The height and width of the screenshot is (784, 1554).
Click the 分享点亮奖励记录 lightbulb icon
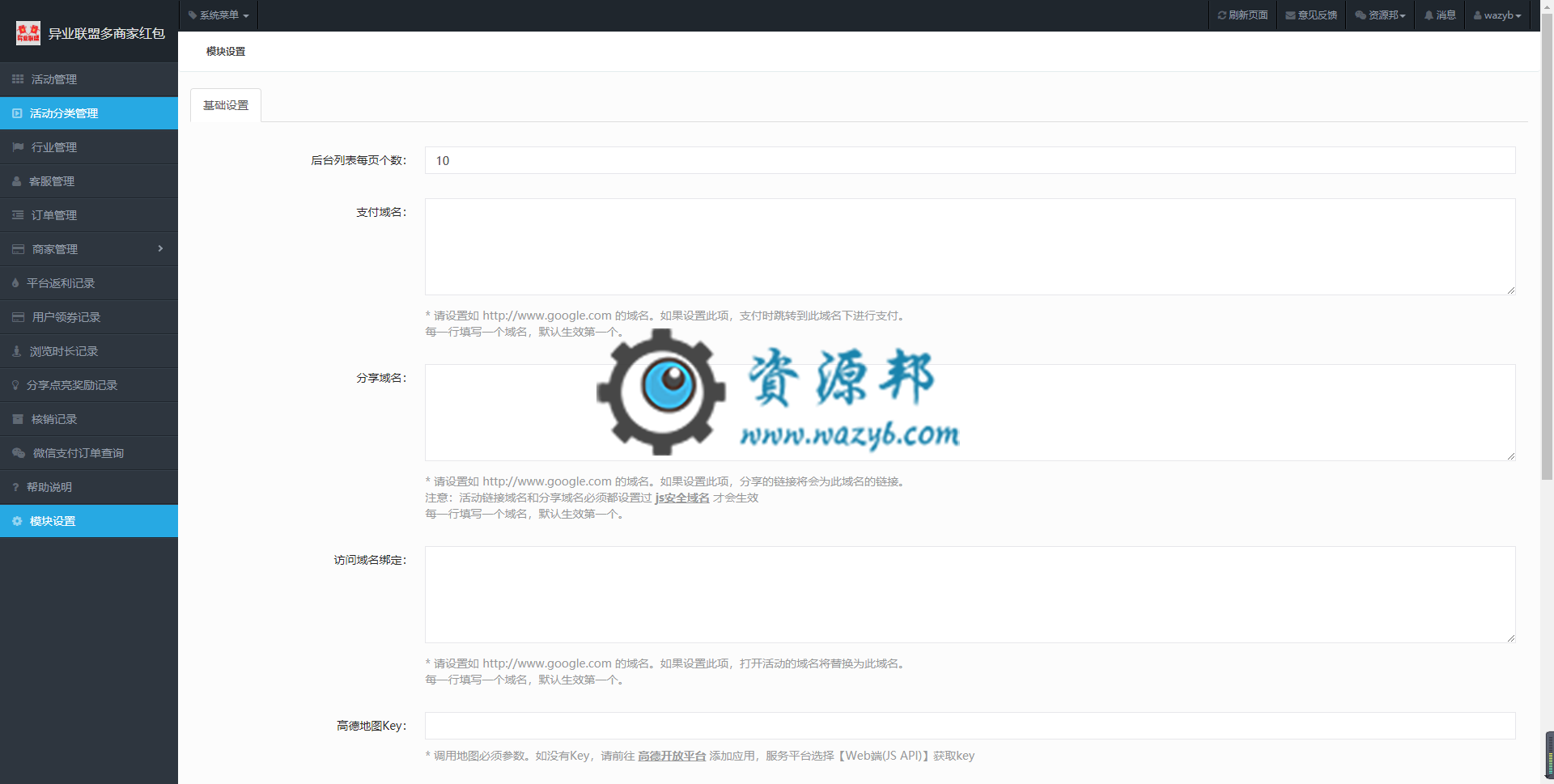[x=15, y=385]
